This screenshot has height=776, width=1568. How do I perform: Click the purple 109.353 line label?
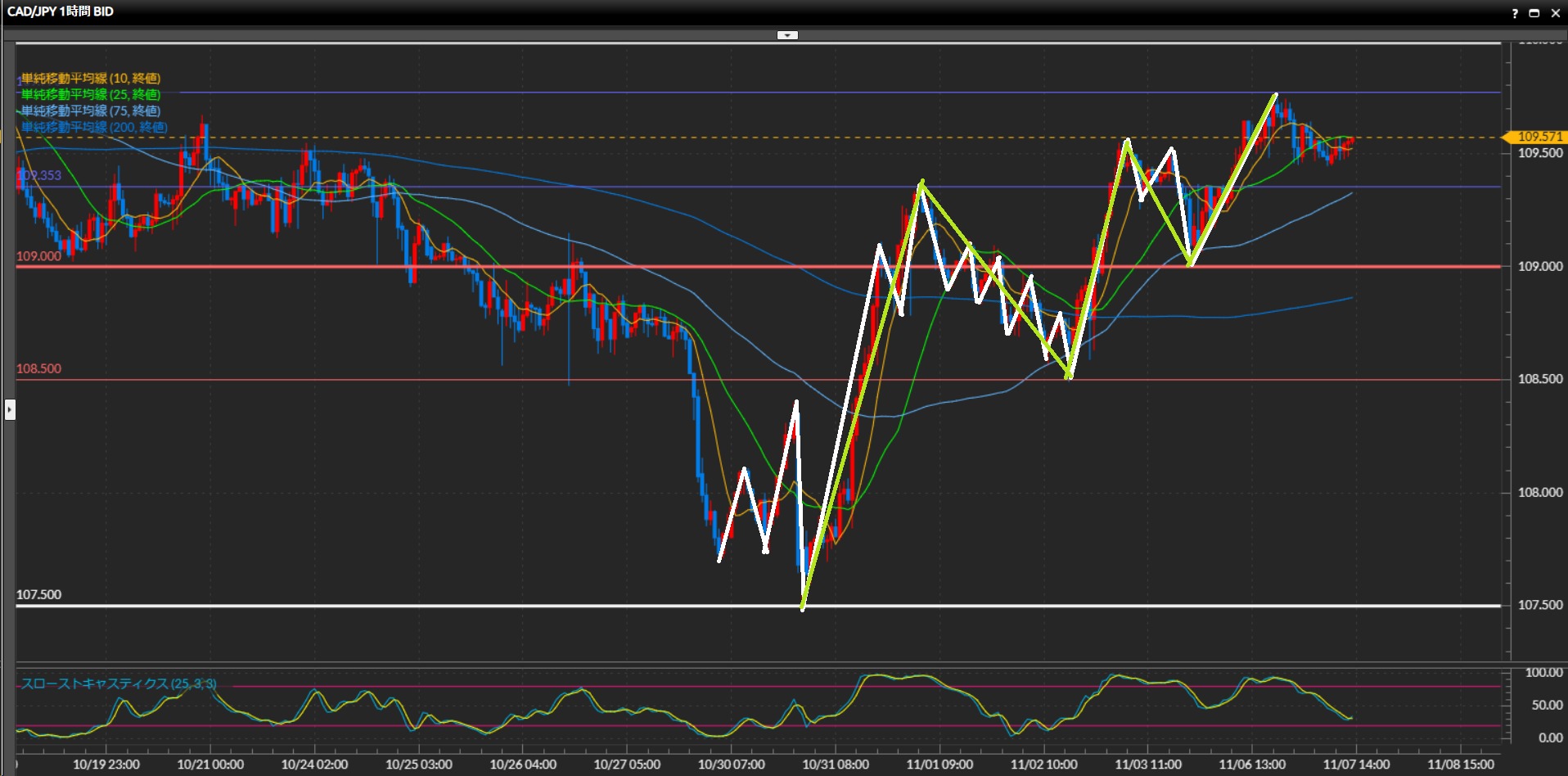click(39, 175)
